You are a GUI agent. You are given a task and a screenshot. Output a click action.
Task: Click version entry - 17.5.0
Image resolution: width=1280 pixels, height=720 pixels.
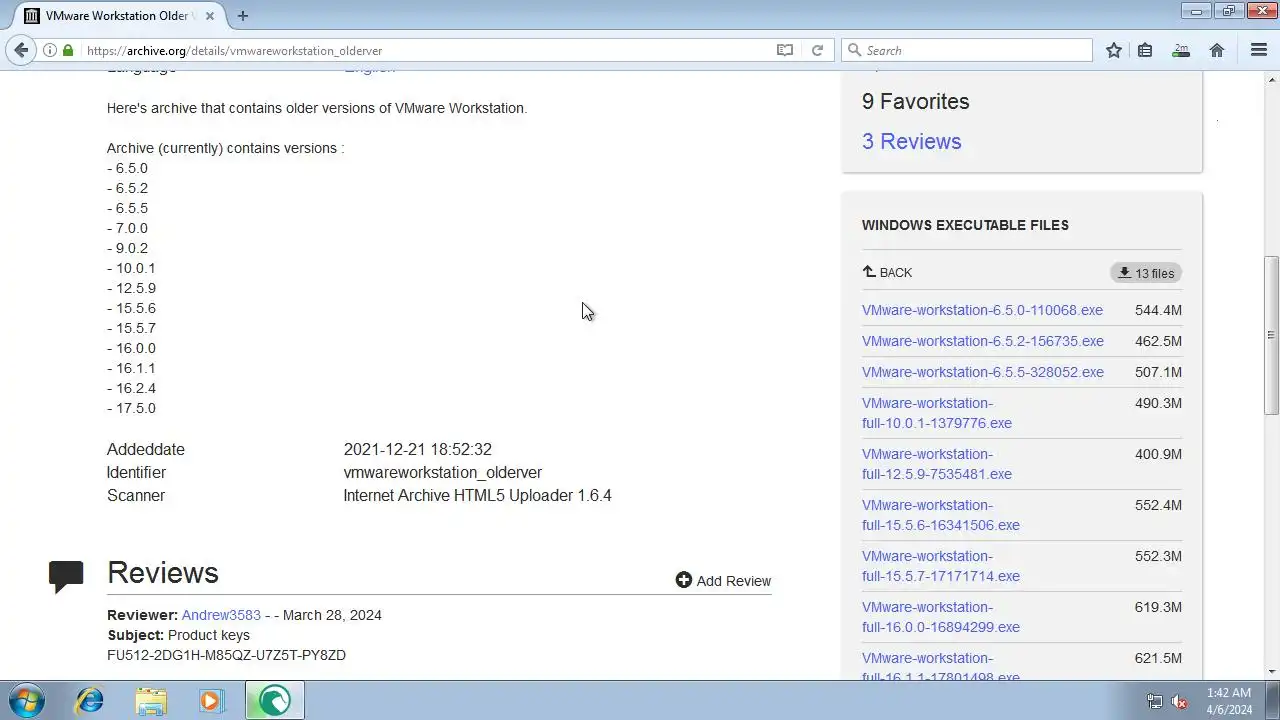pos(131,408)
